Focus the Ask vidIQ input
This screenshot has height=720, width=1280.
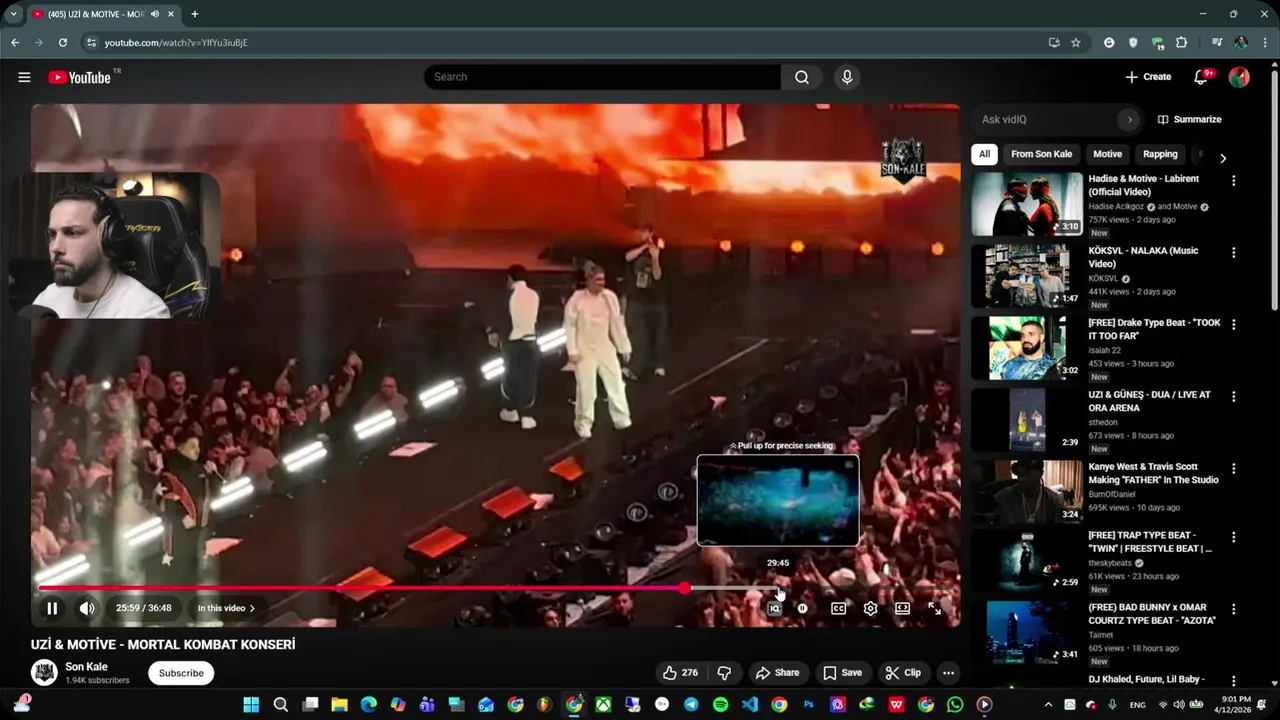1045,119
